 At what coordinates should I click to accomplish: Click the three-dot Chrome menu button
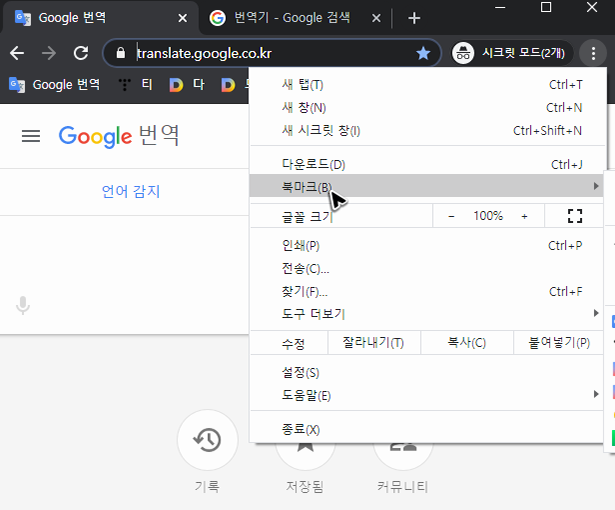pos(593,53)
